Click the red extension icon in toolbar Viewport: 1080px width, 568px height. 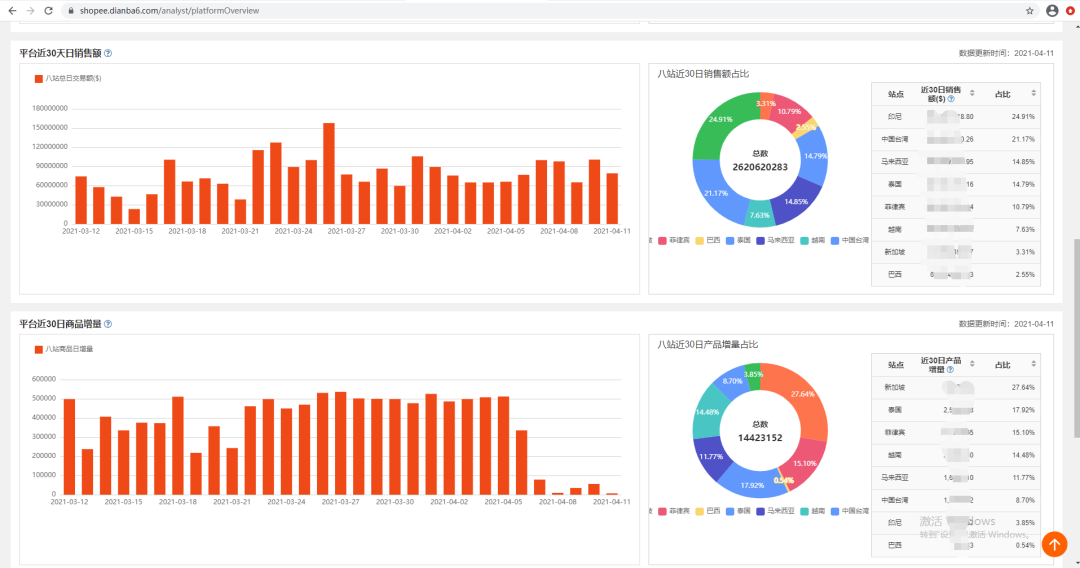[1070, 10]
